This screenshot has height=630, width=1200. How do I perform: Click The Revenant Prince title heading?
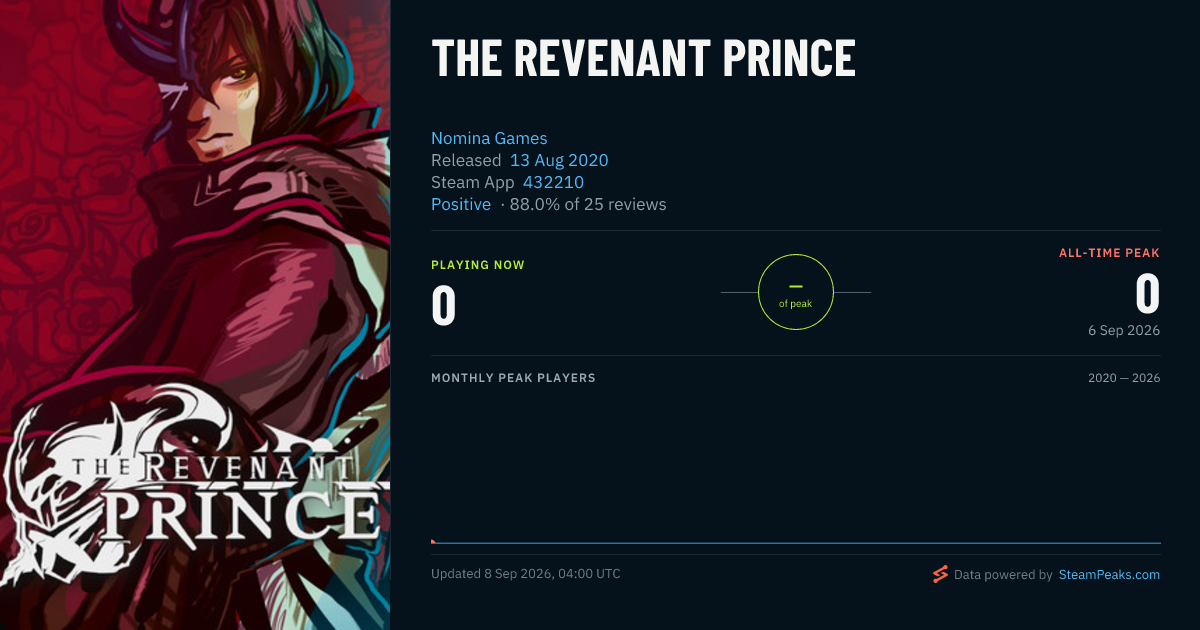point(643,59)
